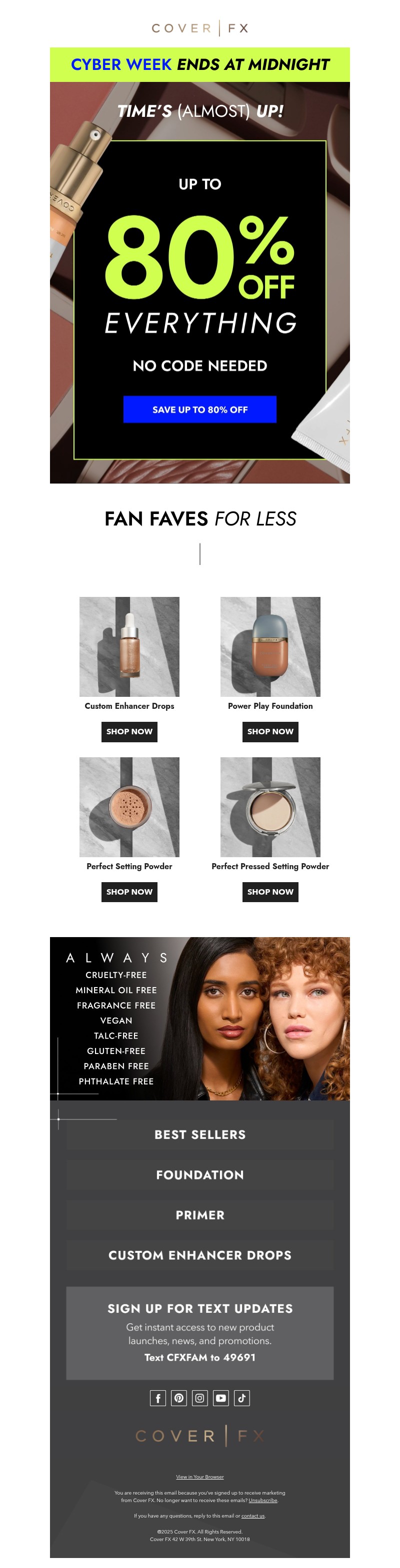Go to Custom Enhancer Drops menu item
This screenshot has height=1568, width=400.
coord(199,1255)
